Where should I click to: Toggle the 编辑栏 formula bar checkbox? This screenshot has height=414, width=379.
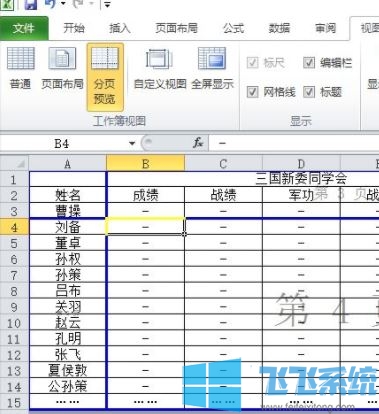point(309,62)
